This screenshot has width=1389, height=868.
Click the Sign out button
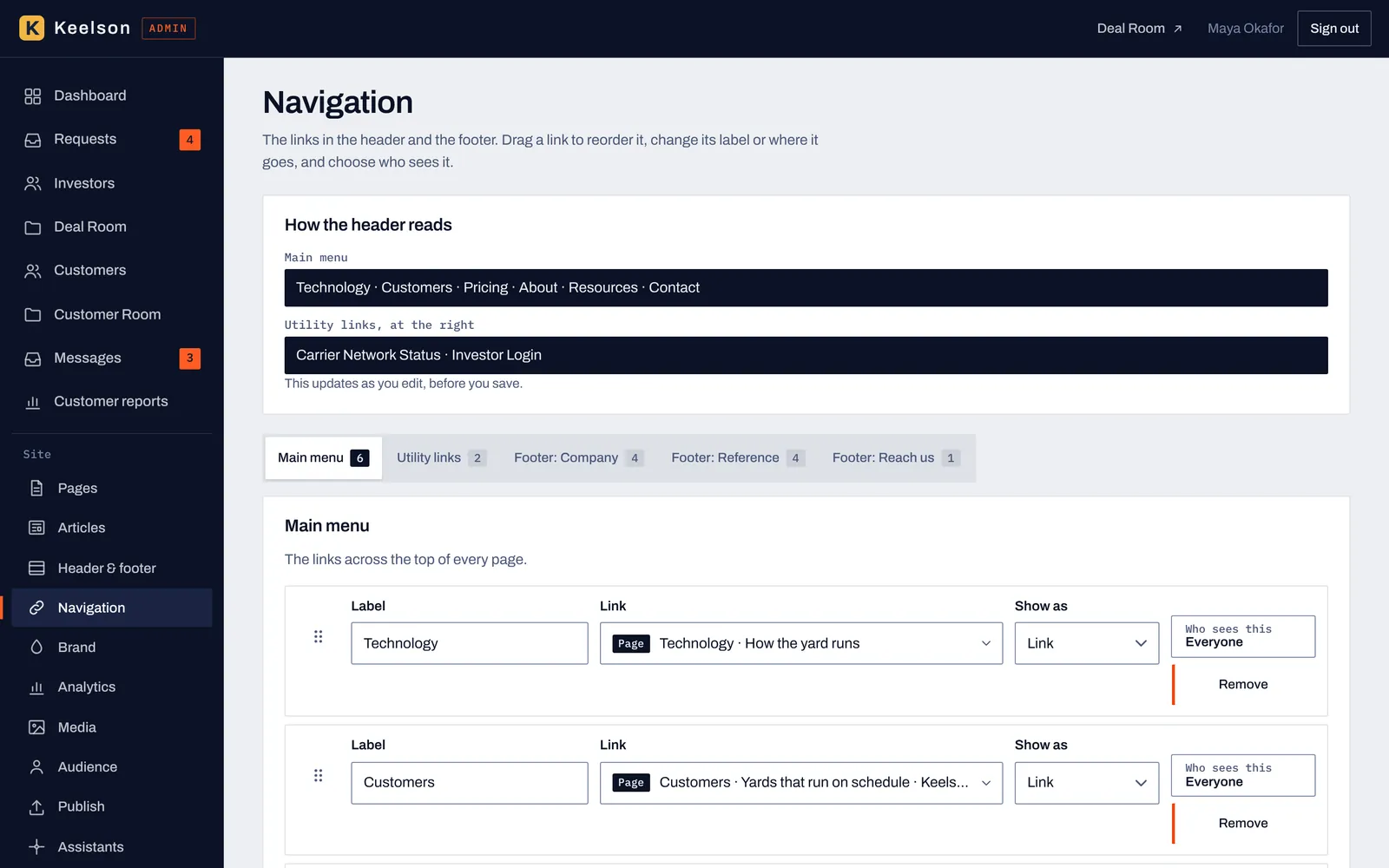tap(1334, 29)
